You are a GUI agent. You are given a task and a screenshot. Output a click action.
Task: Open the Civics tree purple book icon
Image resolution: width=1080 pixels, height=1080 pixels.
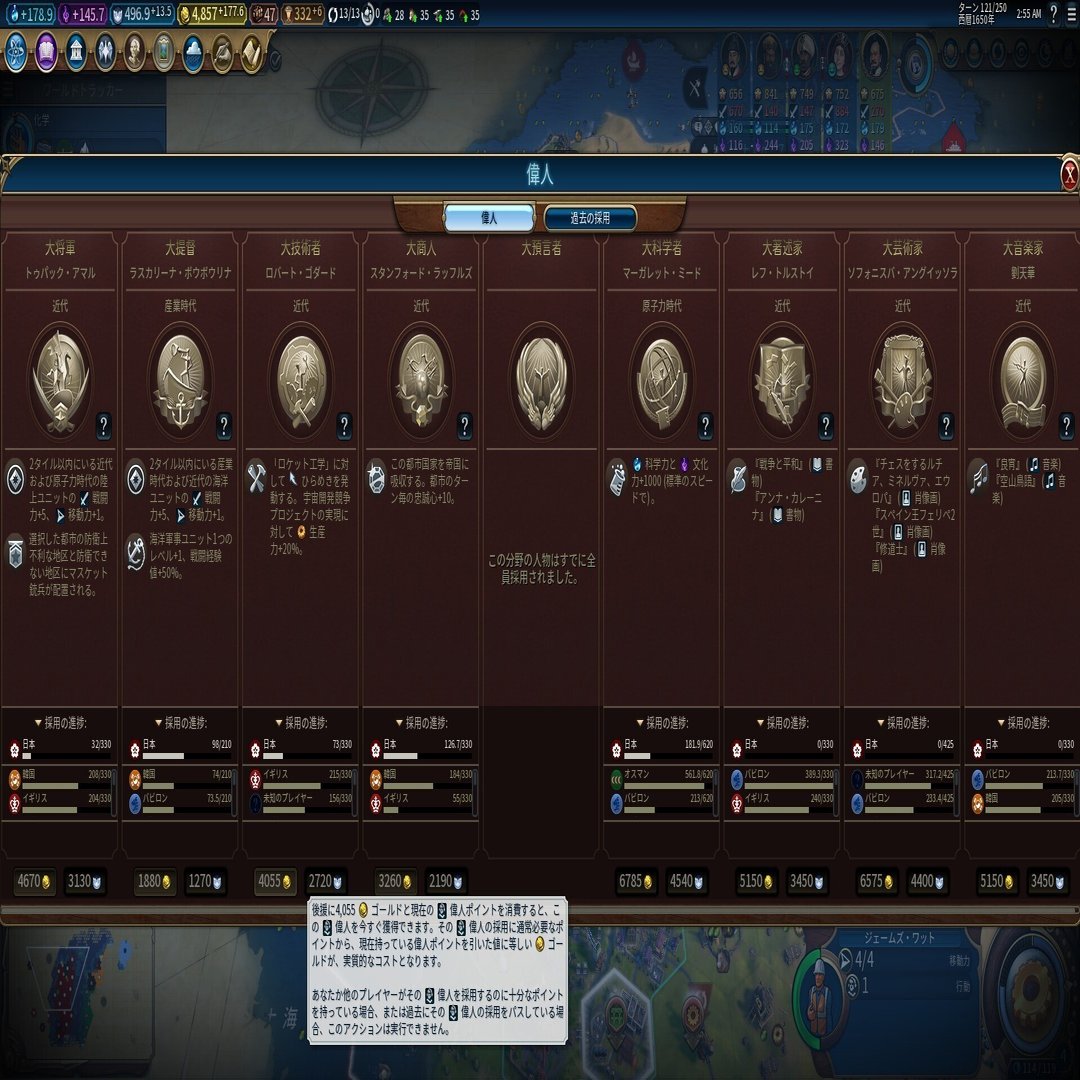coord(45,53)
